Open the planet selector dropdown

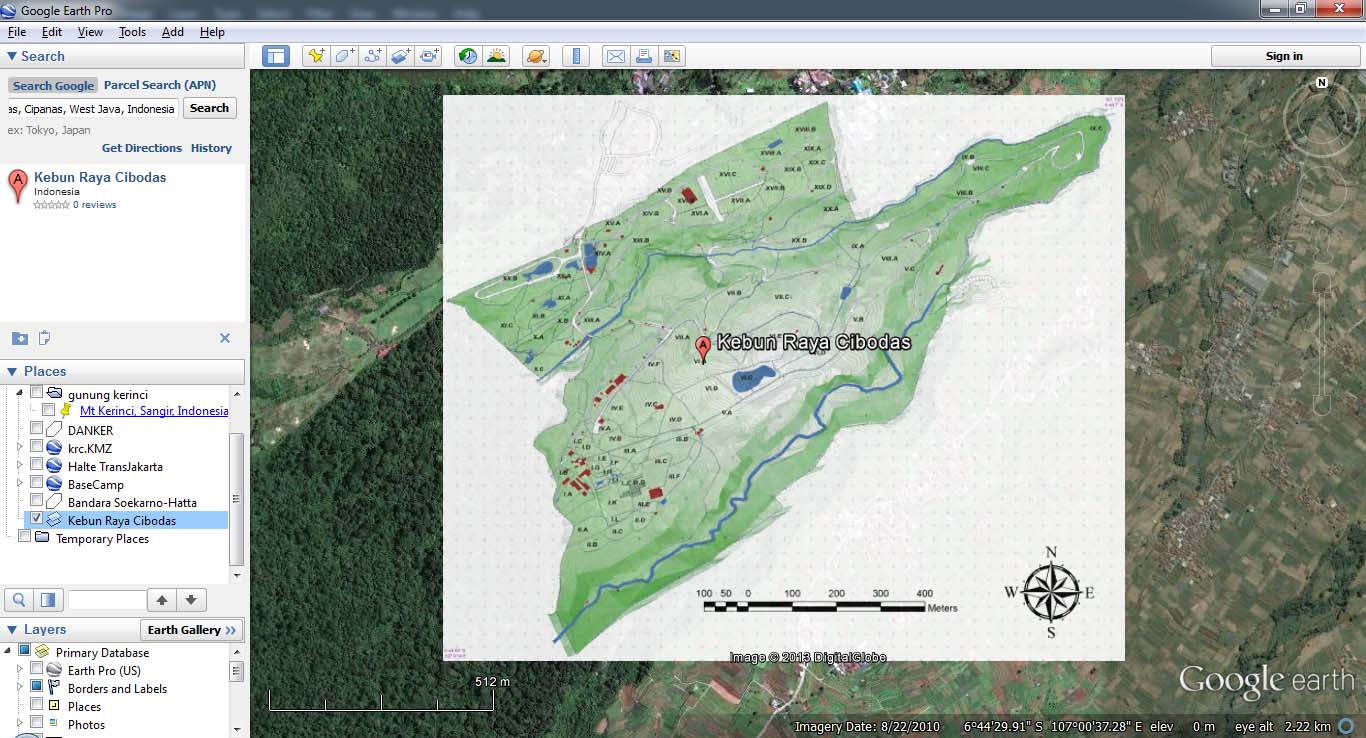(536, 56)
